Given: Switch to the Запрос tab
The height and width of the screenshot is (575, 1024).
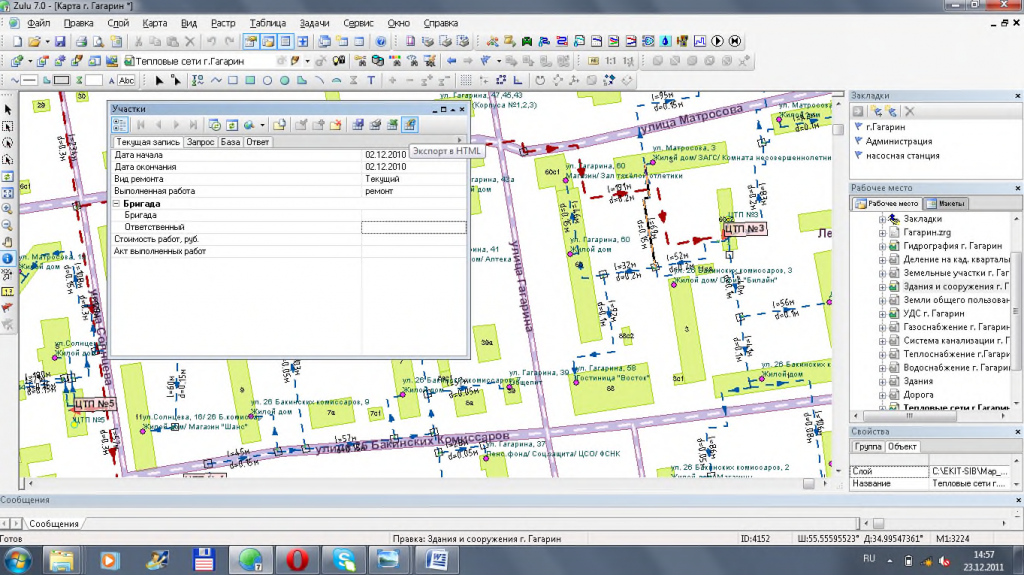Looking at the screenshot, I should [200, 142].
